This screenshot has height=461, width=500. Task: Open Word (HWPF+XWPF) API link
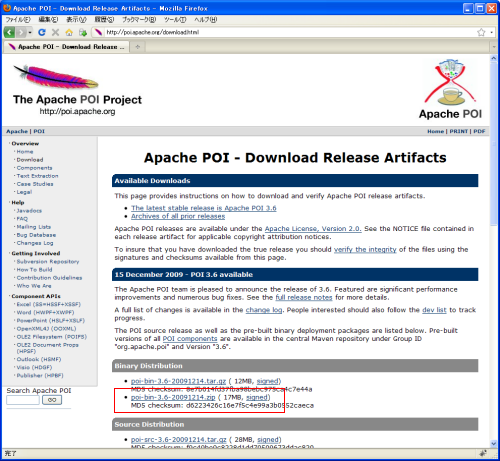45,312
